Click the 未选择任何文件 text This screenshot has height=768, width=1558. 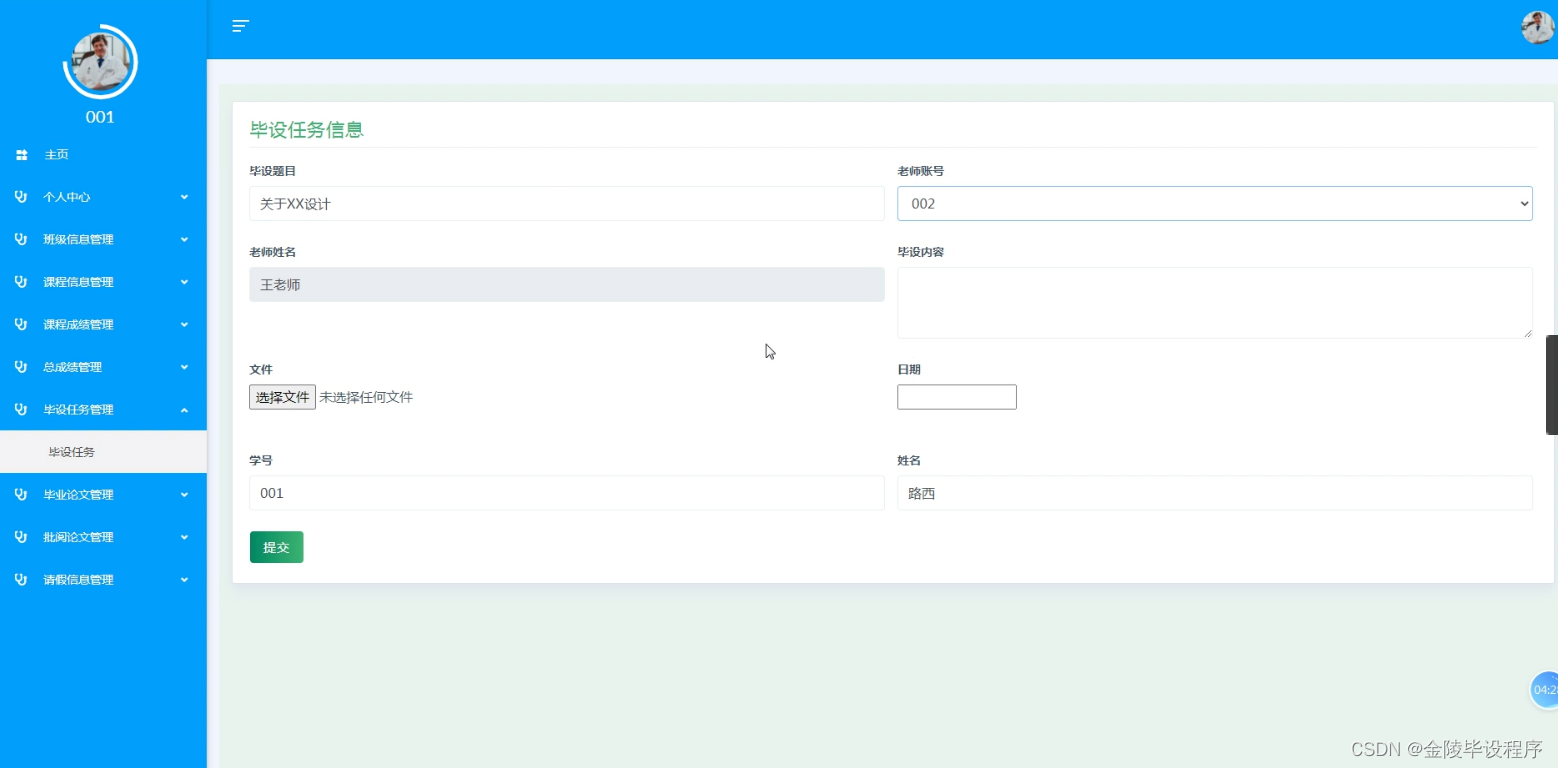pos(366,397)
